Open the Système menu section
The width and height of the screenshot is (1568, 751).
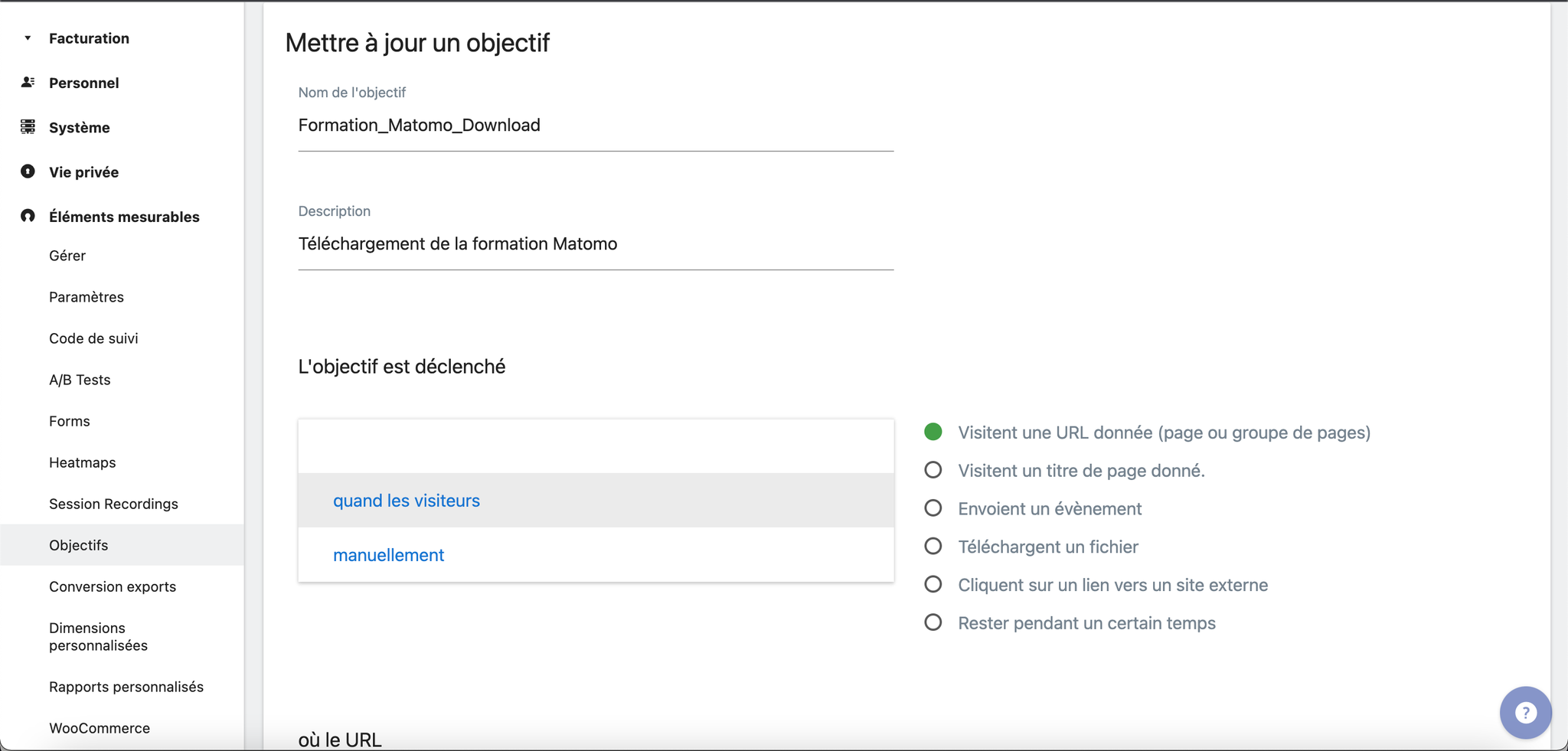tap(80, 127)
